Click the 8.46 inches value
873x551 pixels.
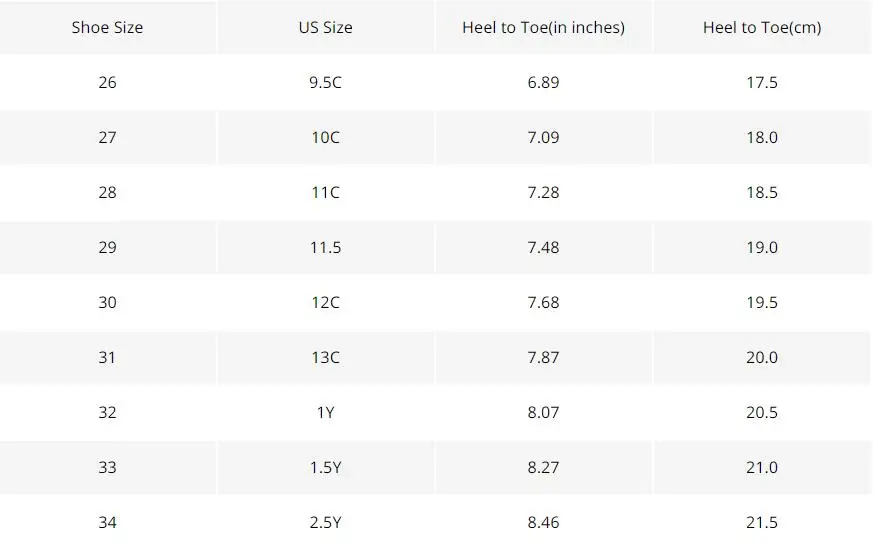543,523
